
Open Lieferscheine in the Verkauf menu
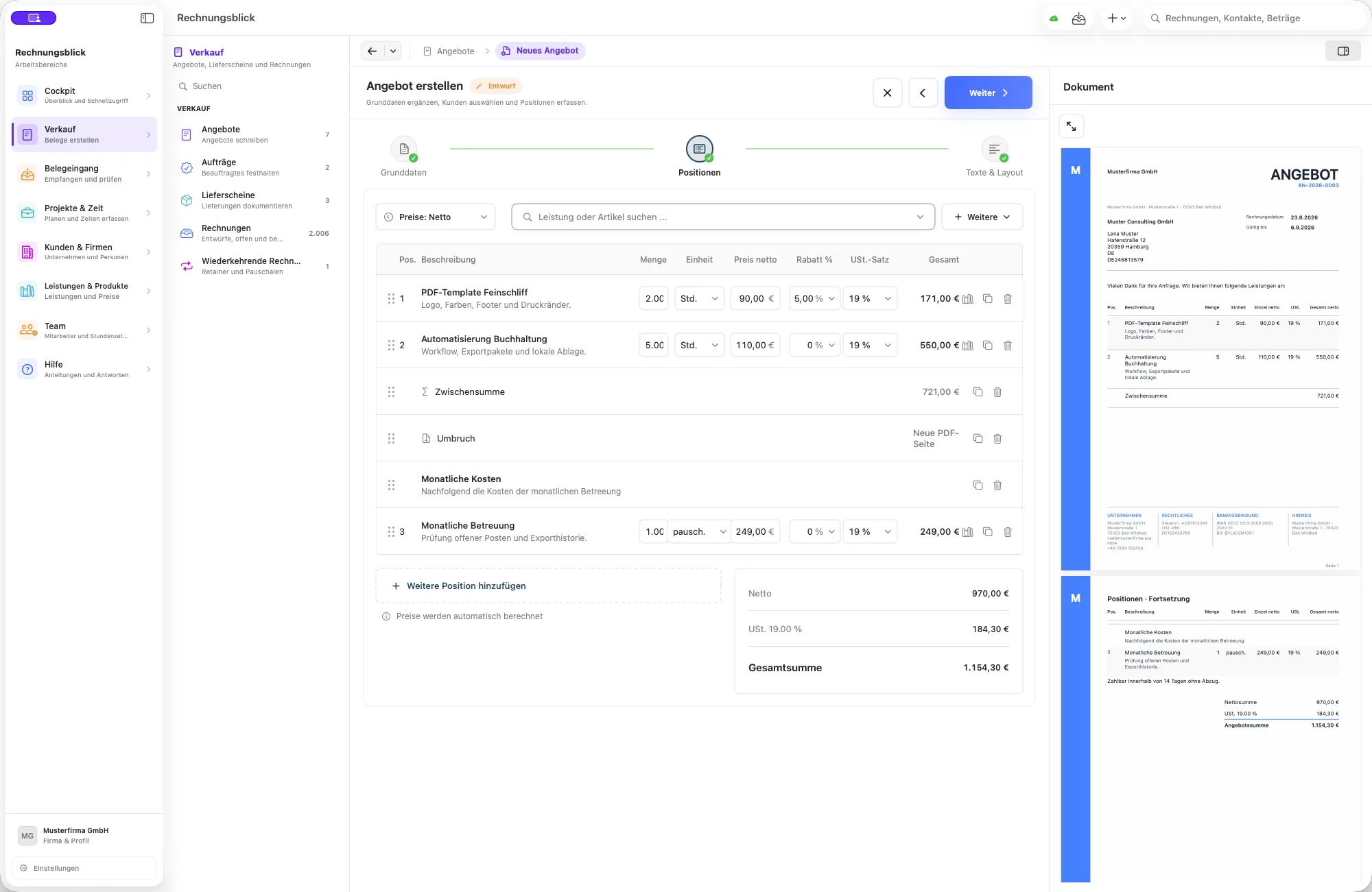255,200
